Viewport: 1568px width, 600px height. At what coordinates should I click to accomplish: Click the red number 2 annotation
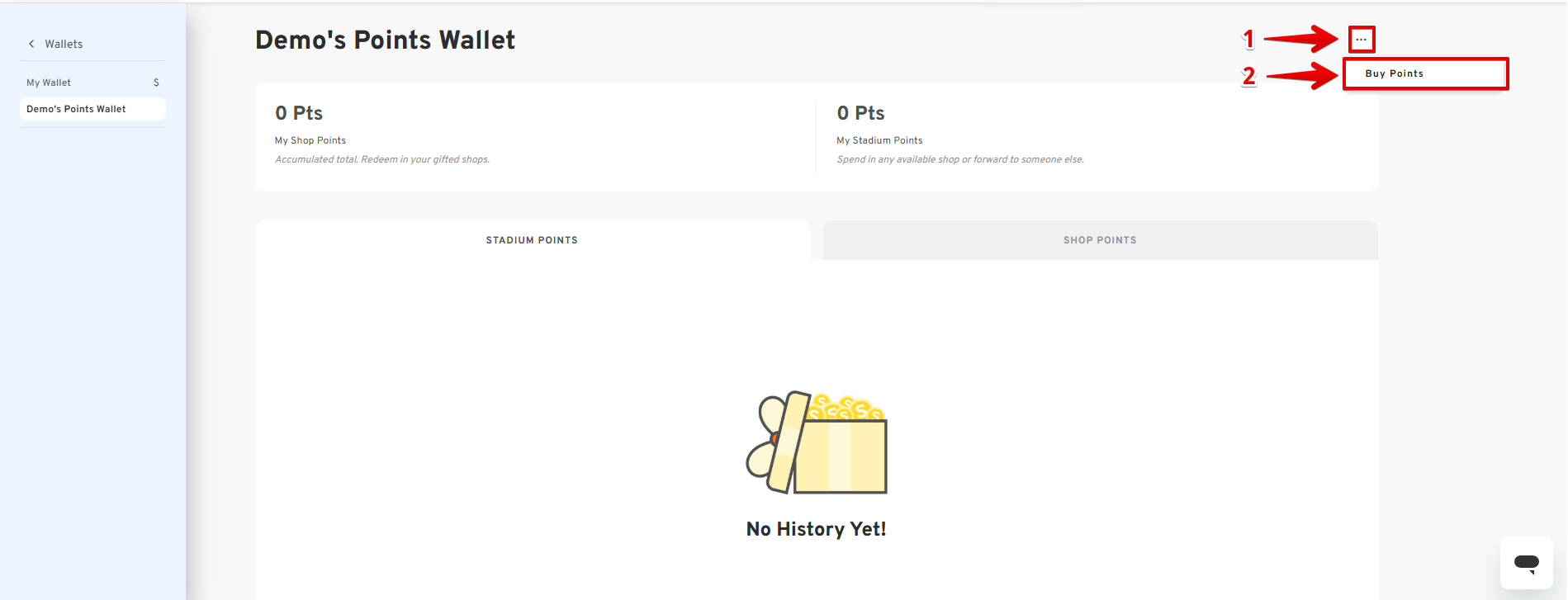1248,76
